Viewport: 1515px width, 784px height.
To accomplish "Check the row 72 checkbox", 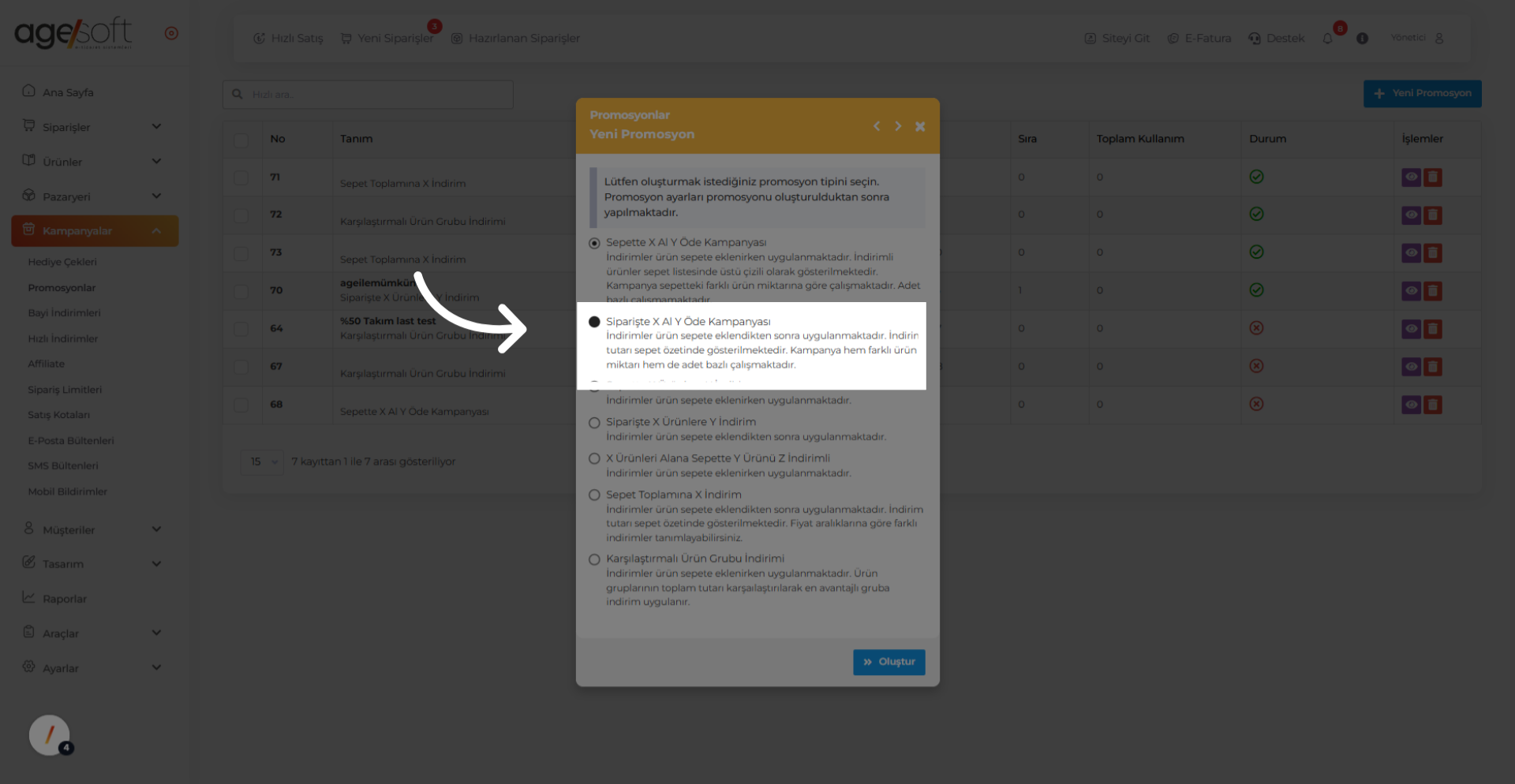I will click(x=241, y=215).
